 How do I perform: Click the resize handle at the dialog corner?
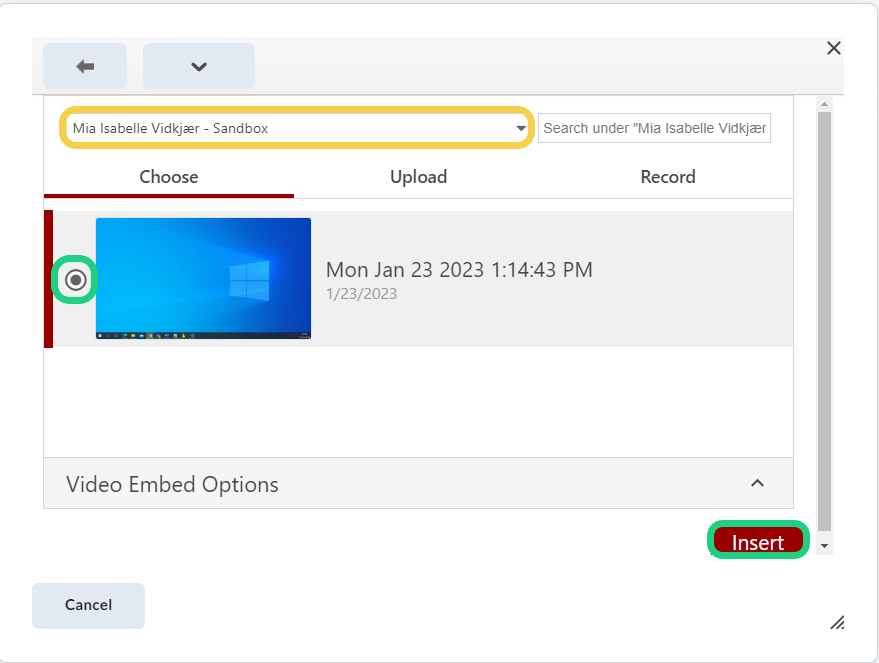coord(837,622)
